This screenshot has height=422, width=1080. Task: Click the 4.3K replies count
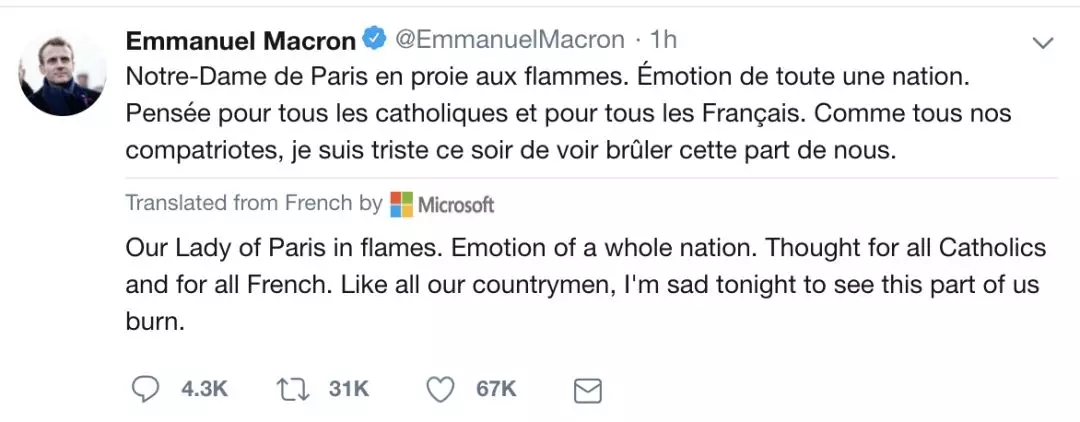coord(204,389)
